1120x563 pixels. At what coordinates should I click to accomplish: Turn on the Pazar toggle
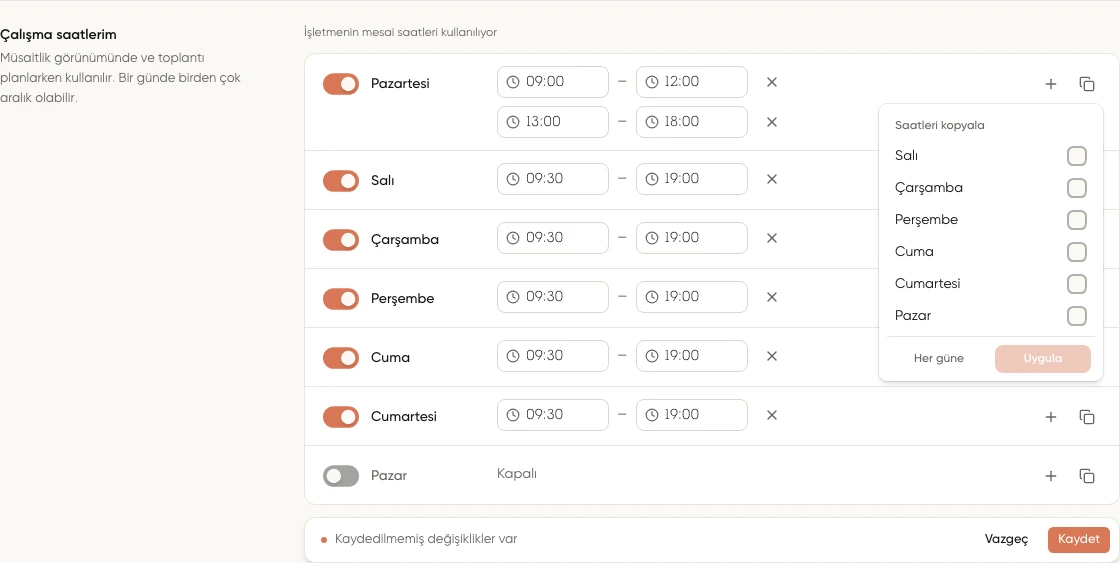tap(341, 476)
